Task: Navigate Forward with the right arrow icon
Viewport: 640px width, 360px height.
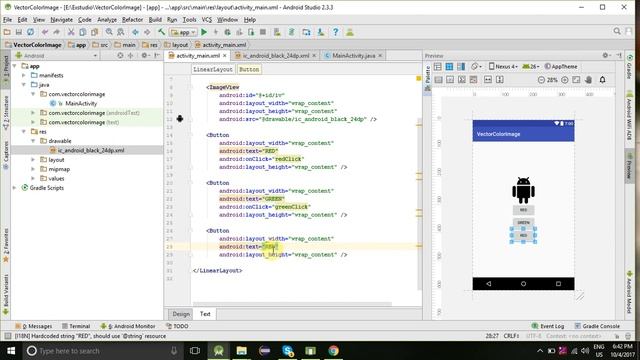Action: click(x=147, y=32)
